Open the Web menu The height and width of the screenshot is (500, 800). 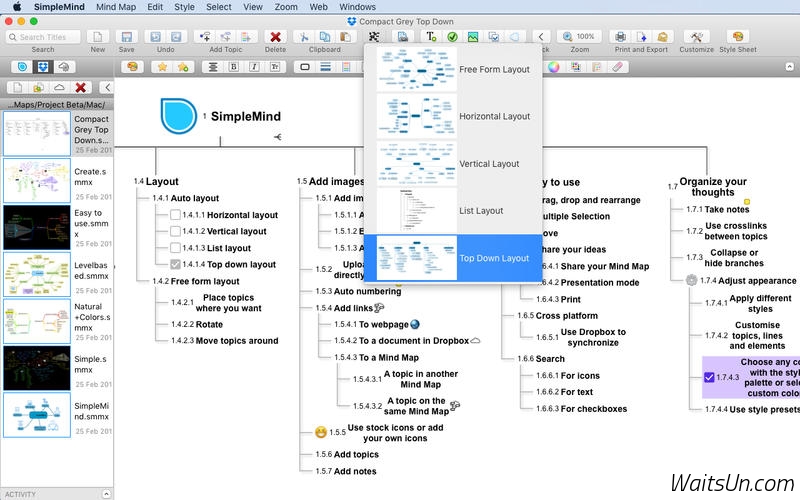pos(318,7)
